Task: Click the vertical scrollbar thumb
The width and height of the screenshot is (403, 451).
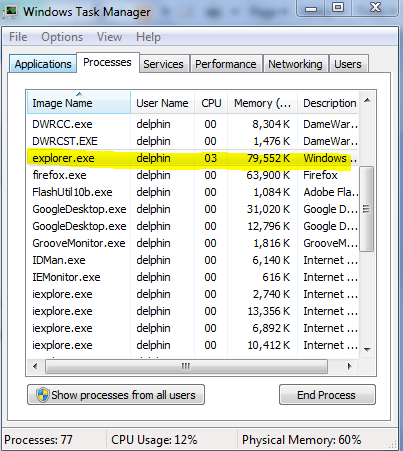Action: pyautogui.click(x=367, y=209)
